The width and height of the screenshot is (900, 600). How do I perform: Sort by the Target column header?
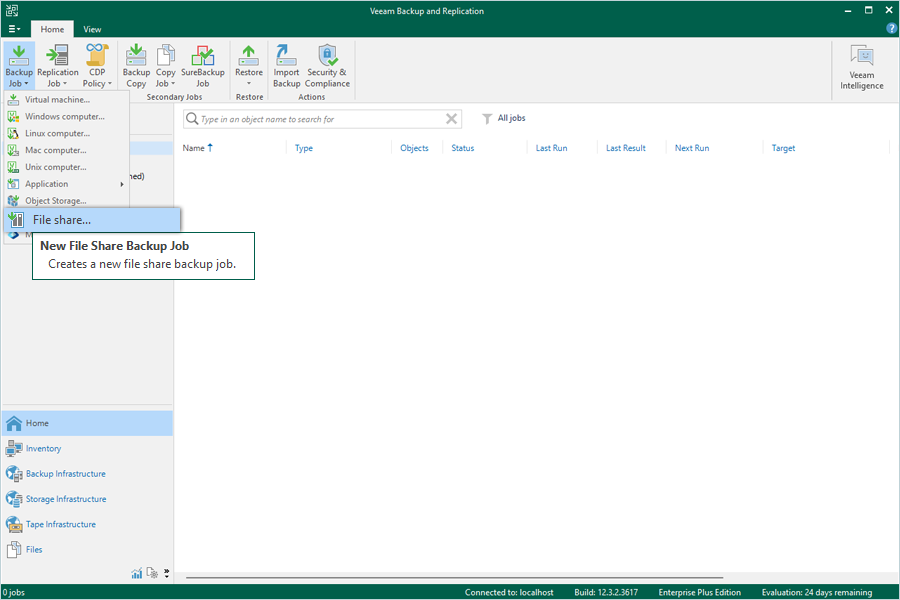pyautogui.click(x=783, y=148)
